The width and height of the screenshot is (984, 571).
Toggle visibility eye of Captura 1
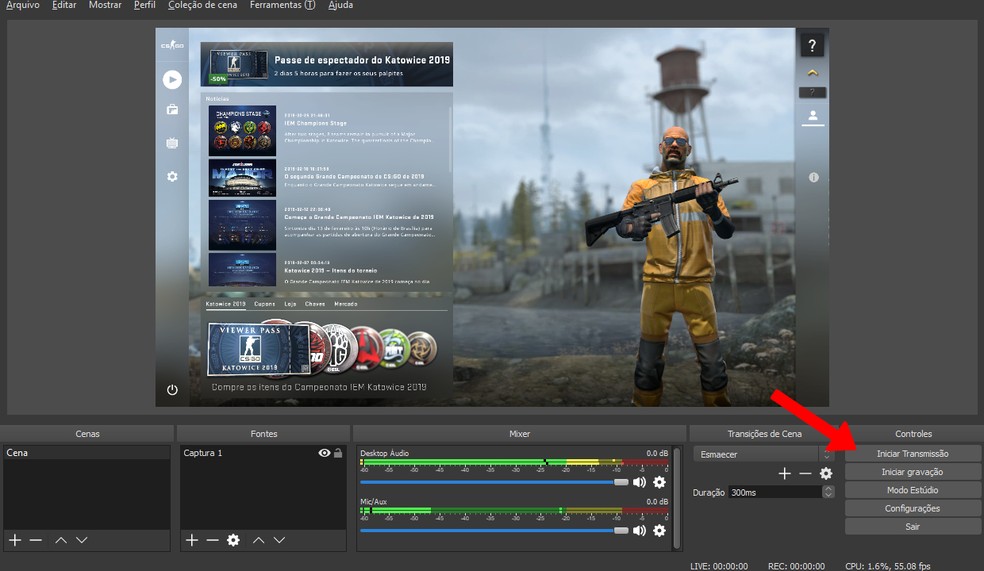click(x=324, y=452)
